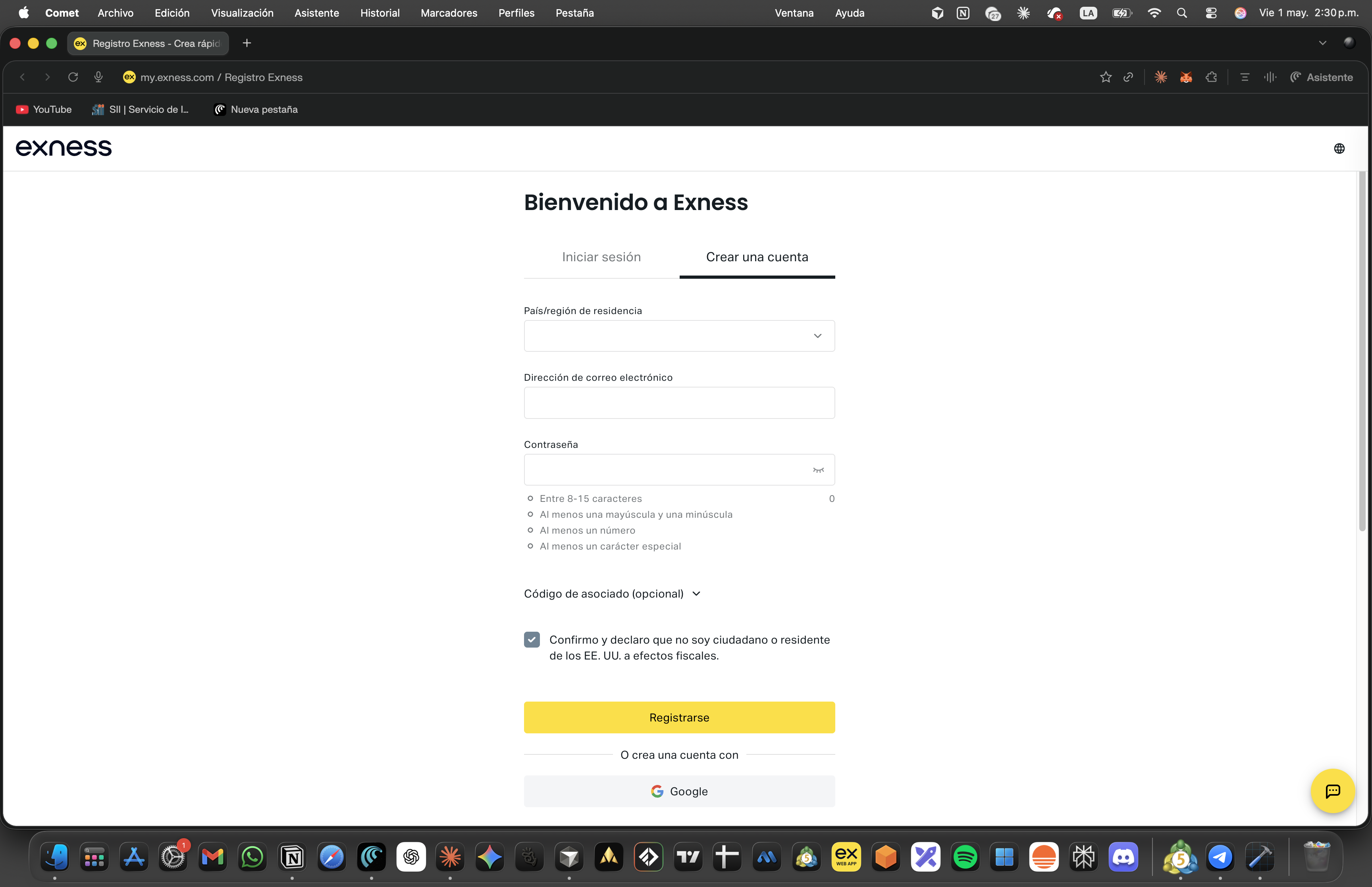The image size is (1372, 887).
Task: Open the tab list lines icon
Action: coord(1245,77)
